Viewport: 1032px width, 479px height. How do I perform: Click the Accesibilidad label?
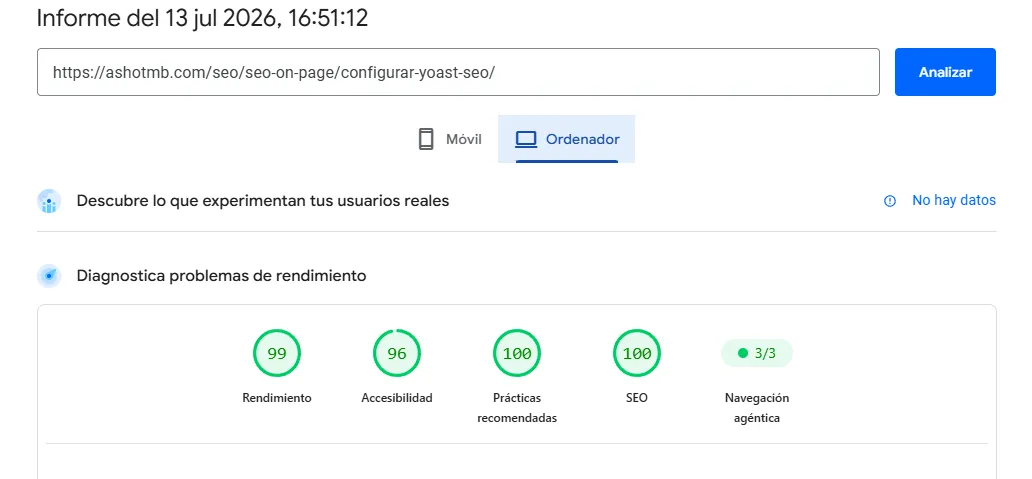coord(397,398)
